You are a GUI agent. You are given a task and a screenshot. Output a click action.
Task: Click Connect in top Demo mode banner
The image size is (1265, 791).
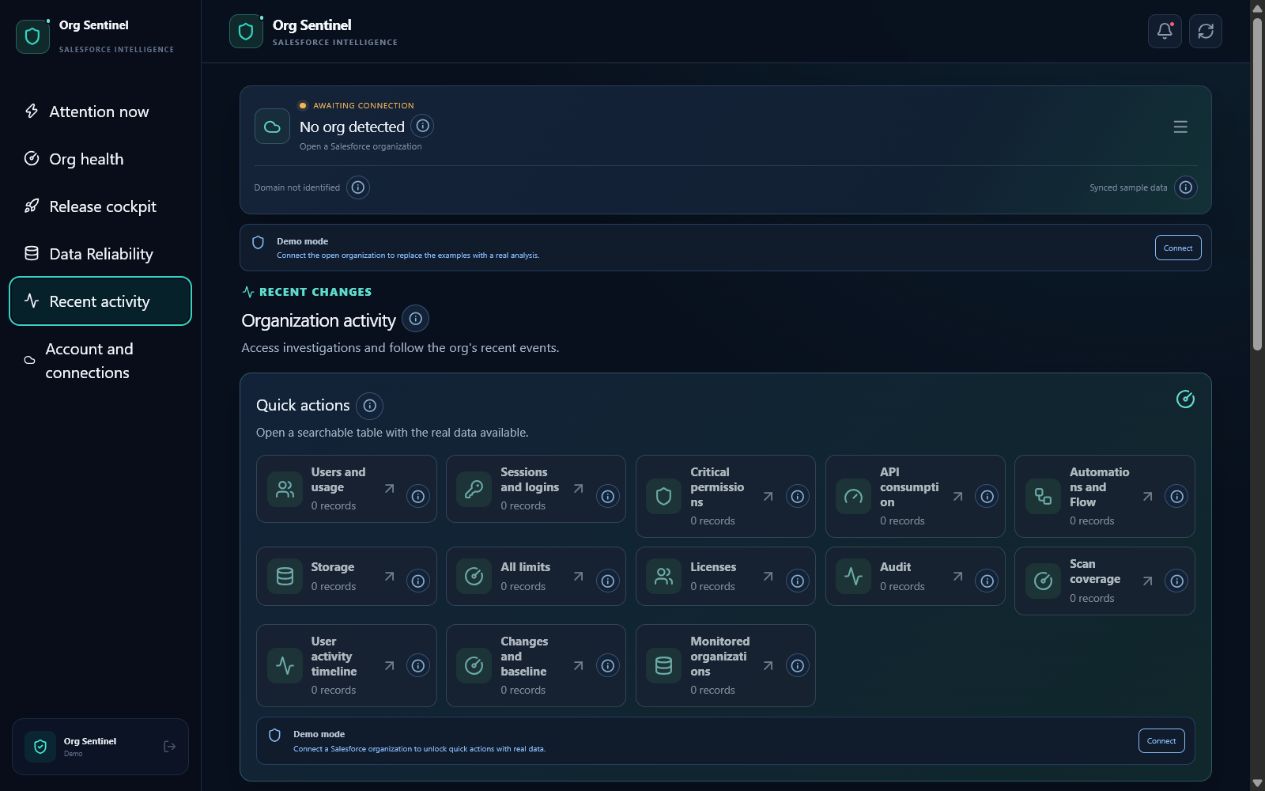[1178, 247]
